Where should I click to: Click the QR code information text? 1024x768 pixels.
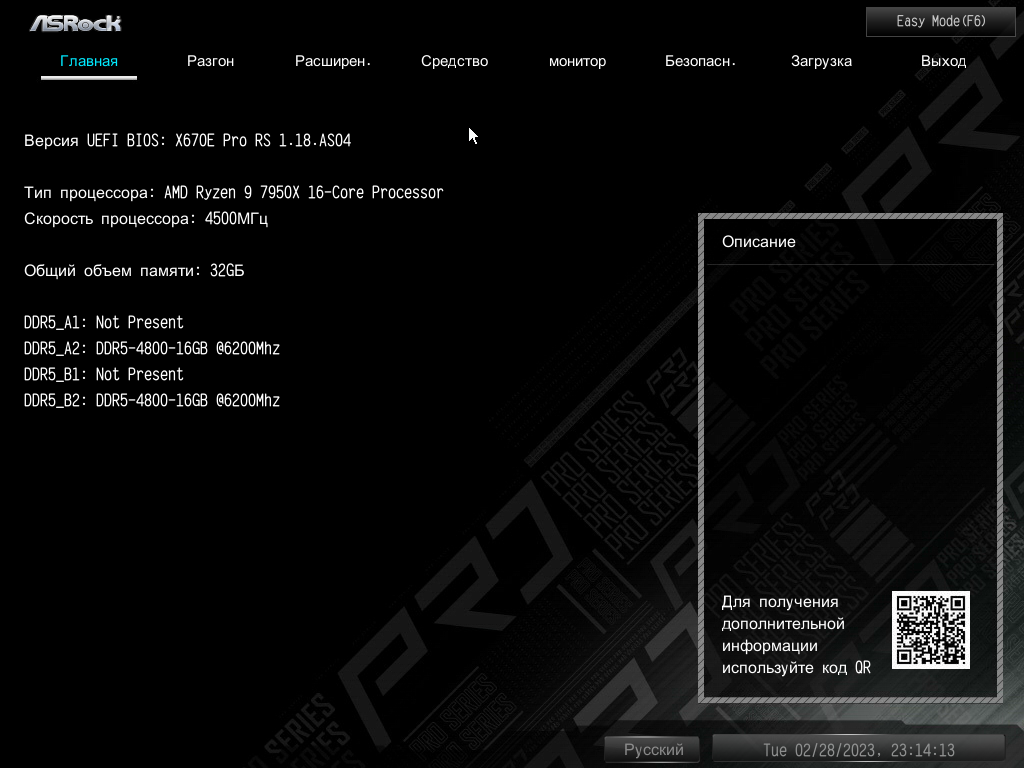pyautogui.click(x=796, y=635)
